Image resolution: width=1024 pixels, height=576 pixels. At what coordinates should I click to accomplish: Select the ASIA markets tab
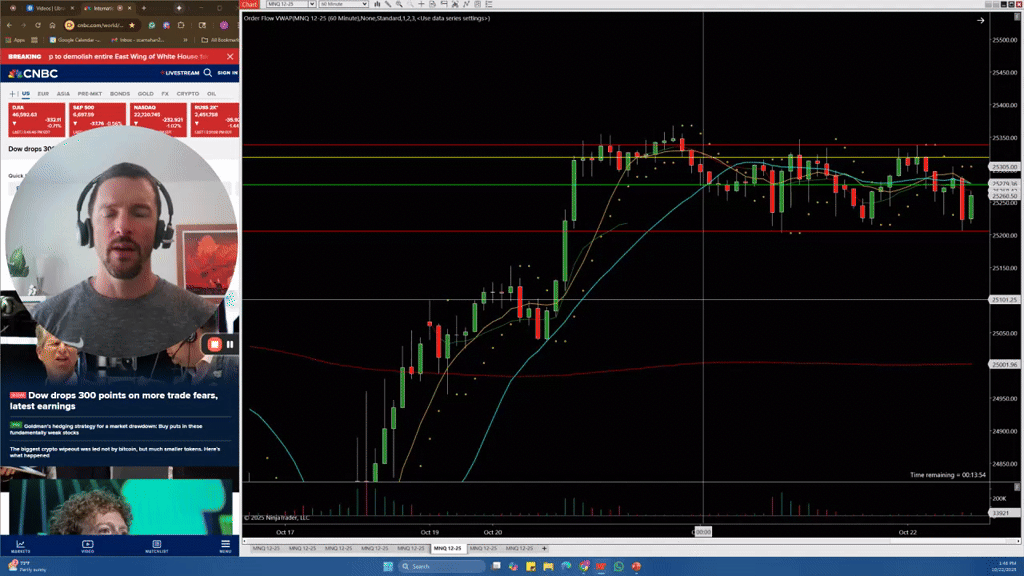(x=63, y=93)
